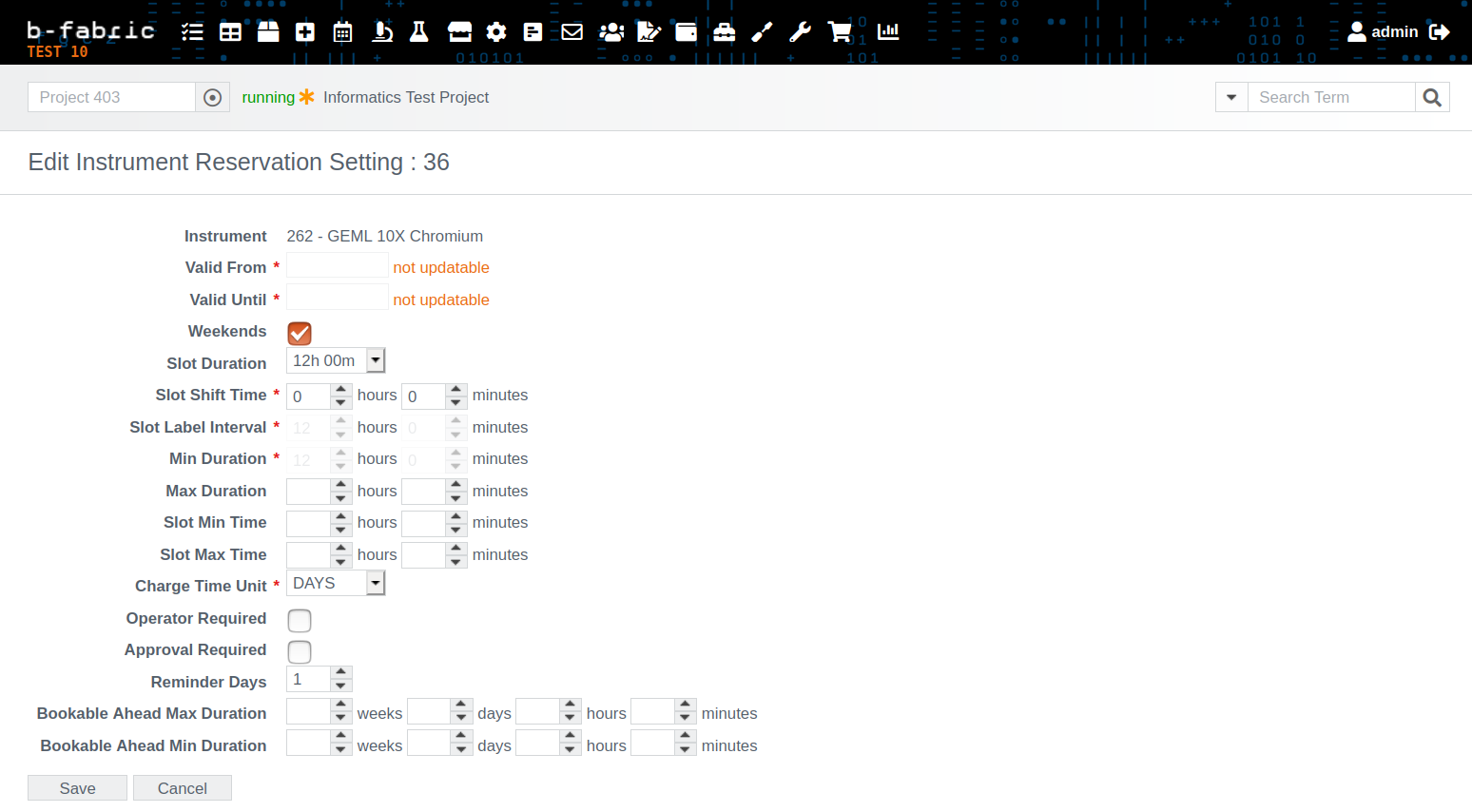This screenshot has width=1472, height=812.
Task: Click the Slot Min Time hours field
Action: click(x=320, y=523)
